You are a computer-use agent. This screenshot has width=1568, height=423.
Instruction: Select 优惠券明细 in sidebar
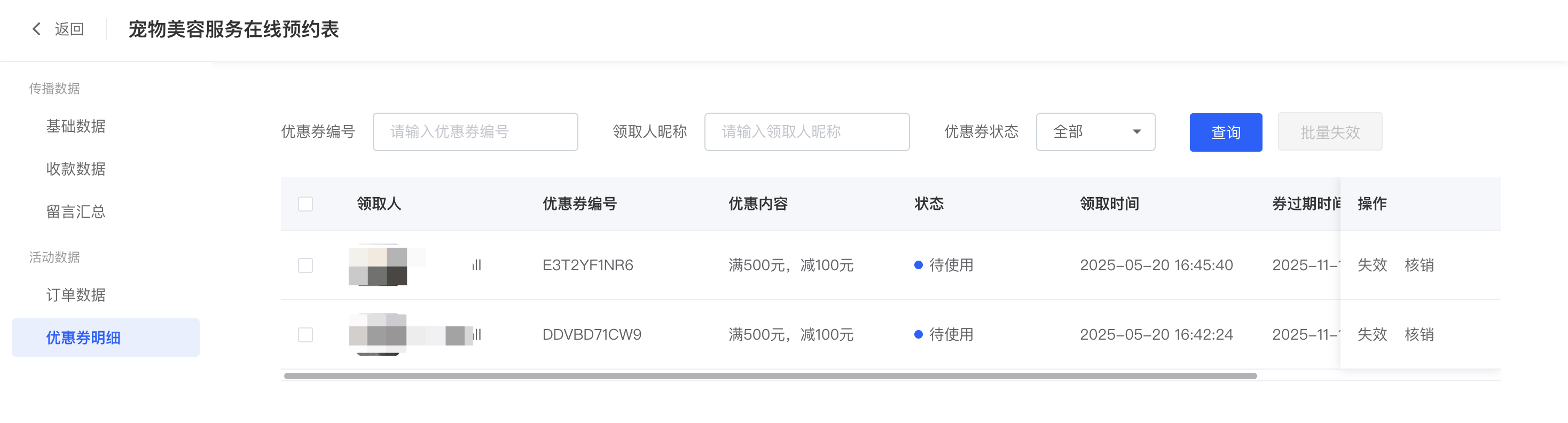click(x=83, y=338)
